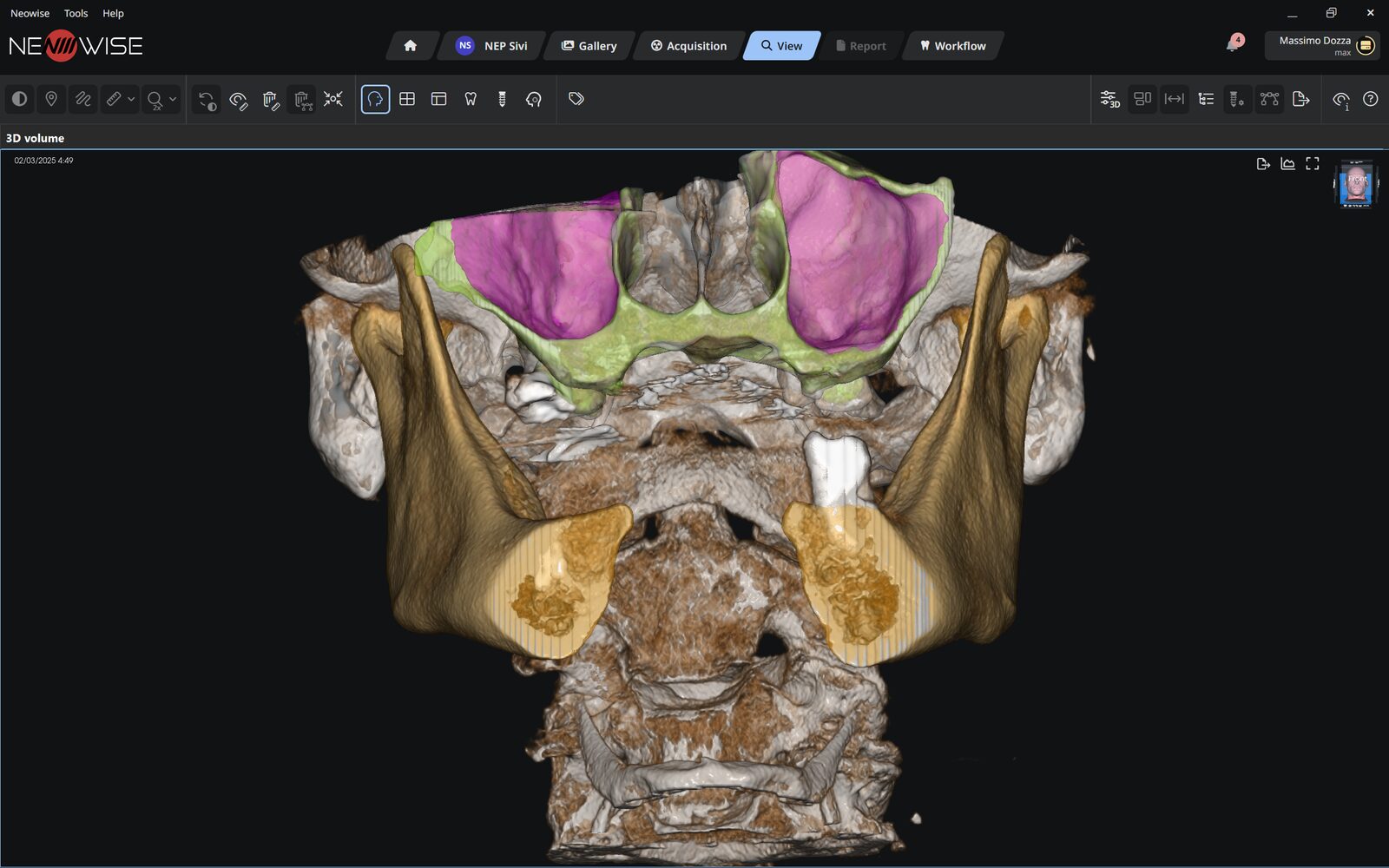Open the histogram chart for 3D volume
Screen dimensions: 1389x868
(x=1287, y=163)
